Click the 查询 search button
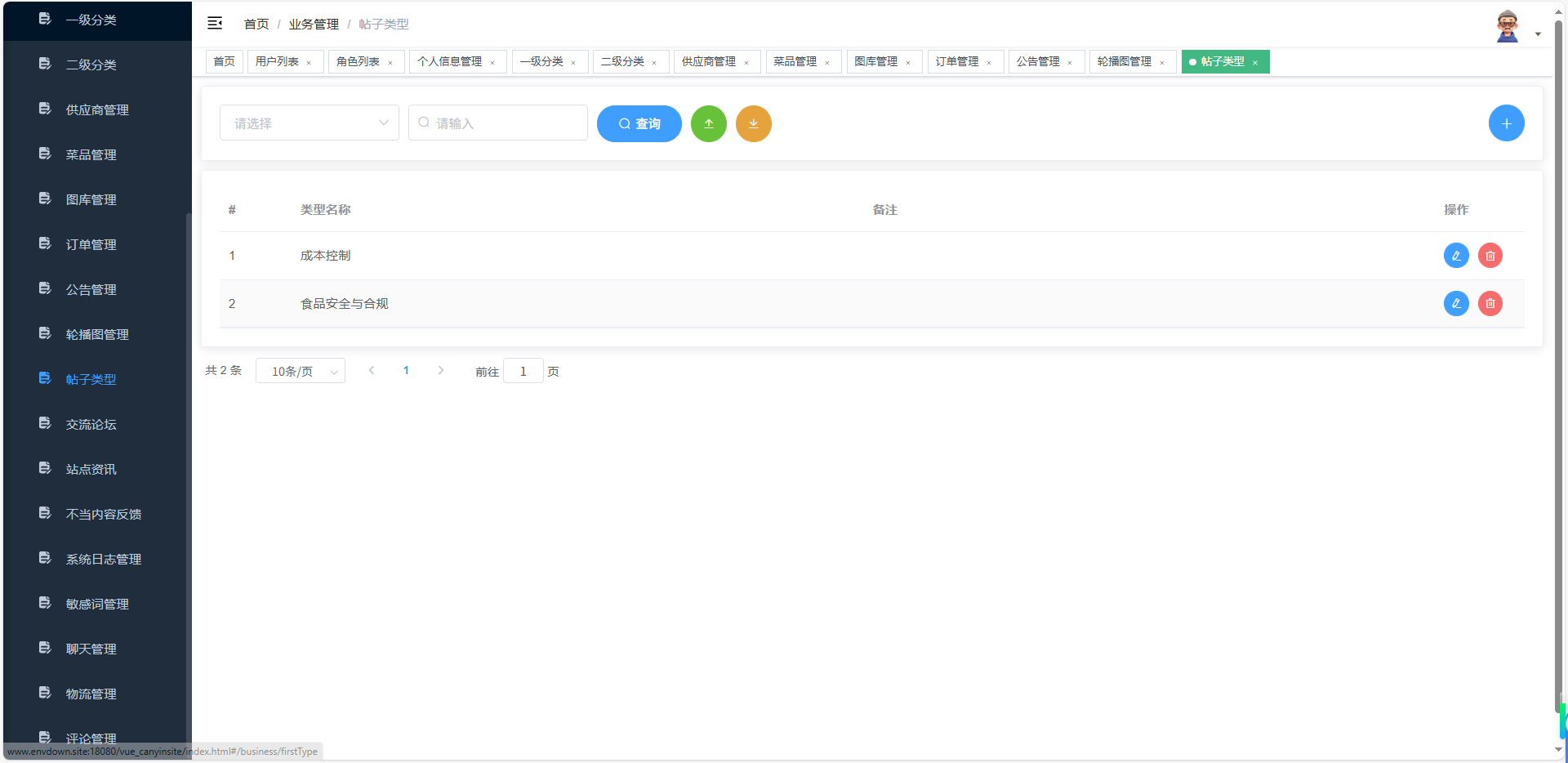 [x=639, y=123]
